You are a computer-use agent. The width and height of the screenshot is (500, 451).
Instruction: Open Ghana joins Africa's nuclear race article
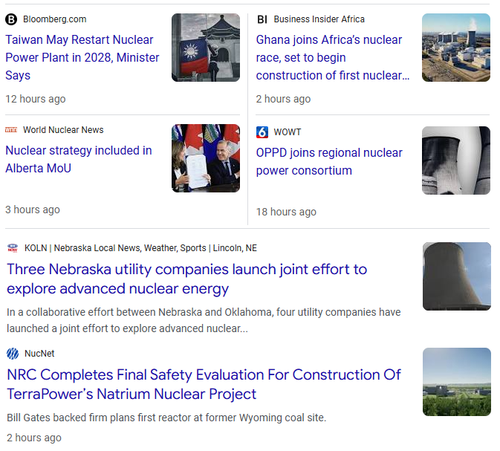click(332, 57)
